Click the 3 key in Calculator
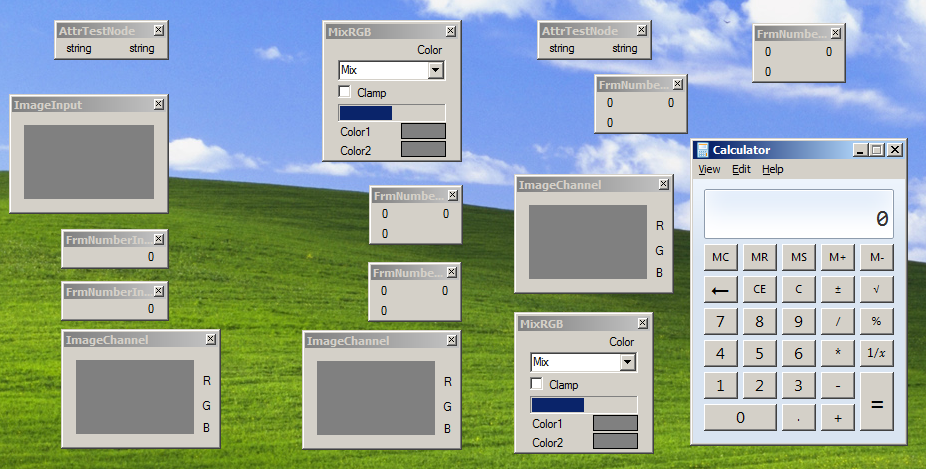The height and width of the screenshot is (469, 926). pyautogui.click(x=798, y=385)
